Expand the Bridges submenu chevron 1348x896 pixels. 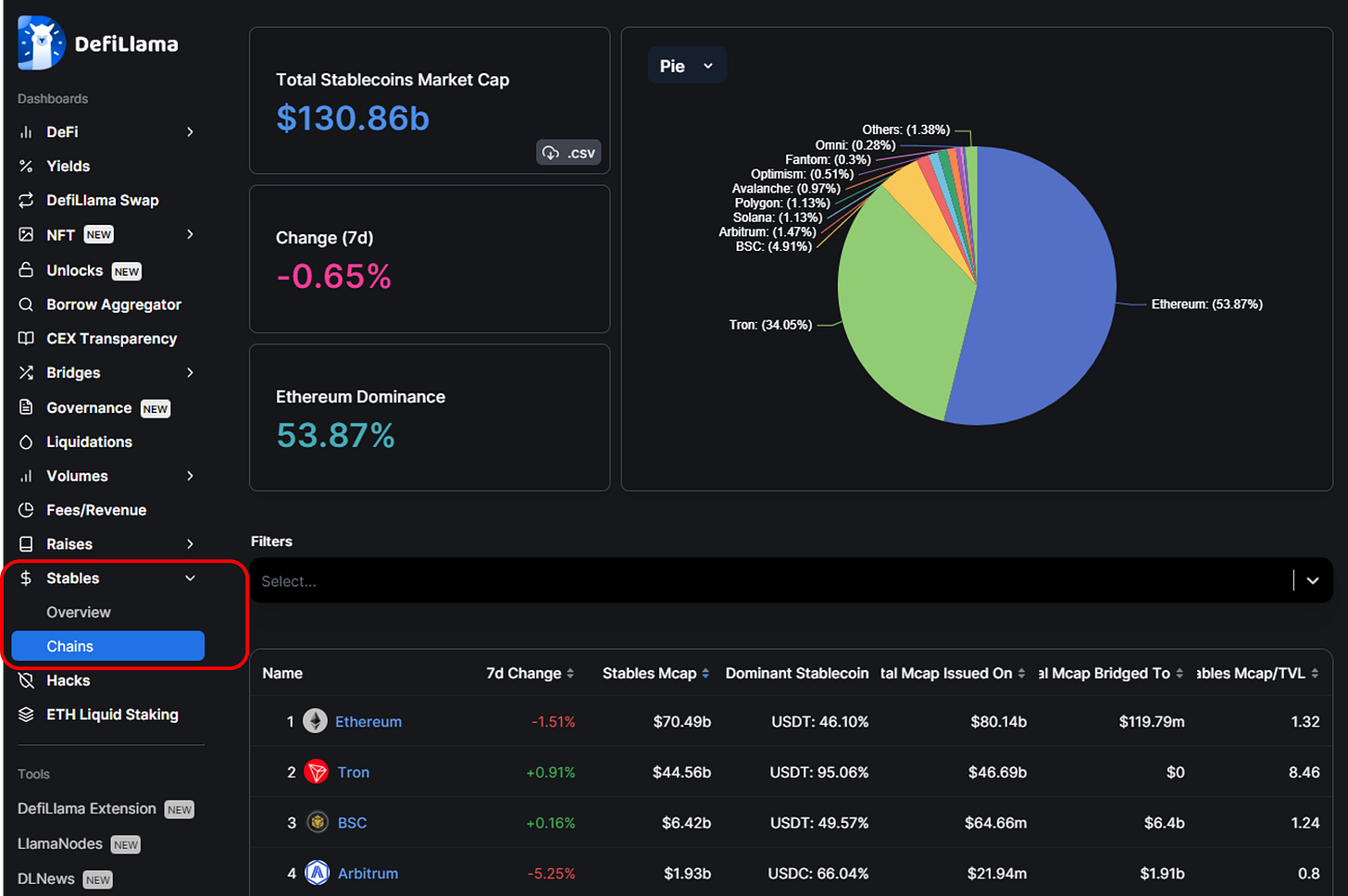[x=190, y=372]
